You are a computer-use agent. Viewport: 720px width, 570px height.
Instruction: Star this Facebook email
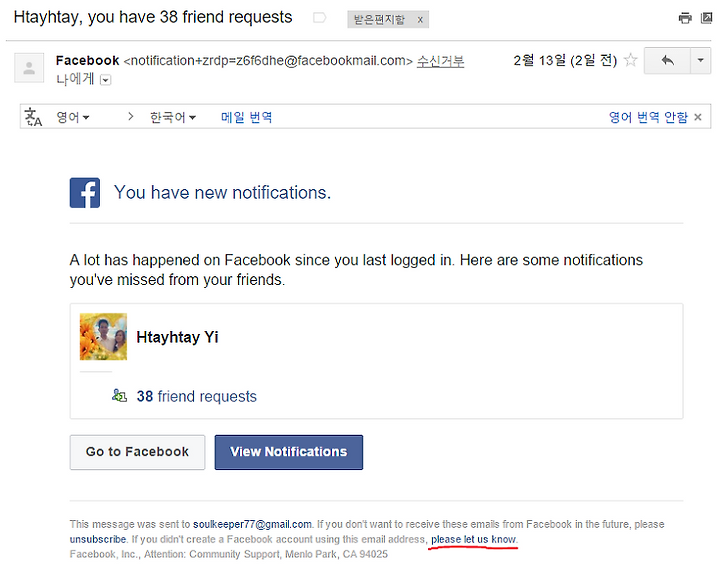click(x=631, y=60)
